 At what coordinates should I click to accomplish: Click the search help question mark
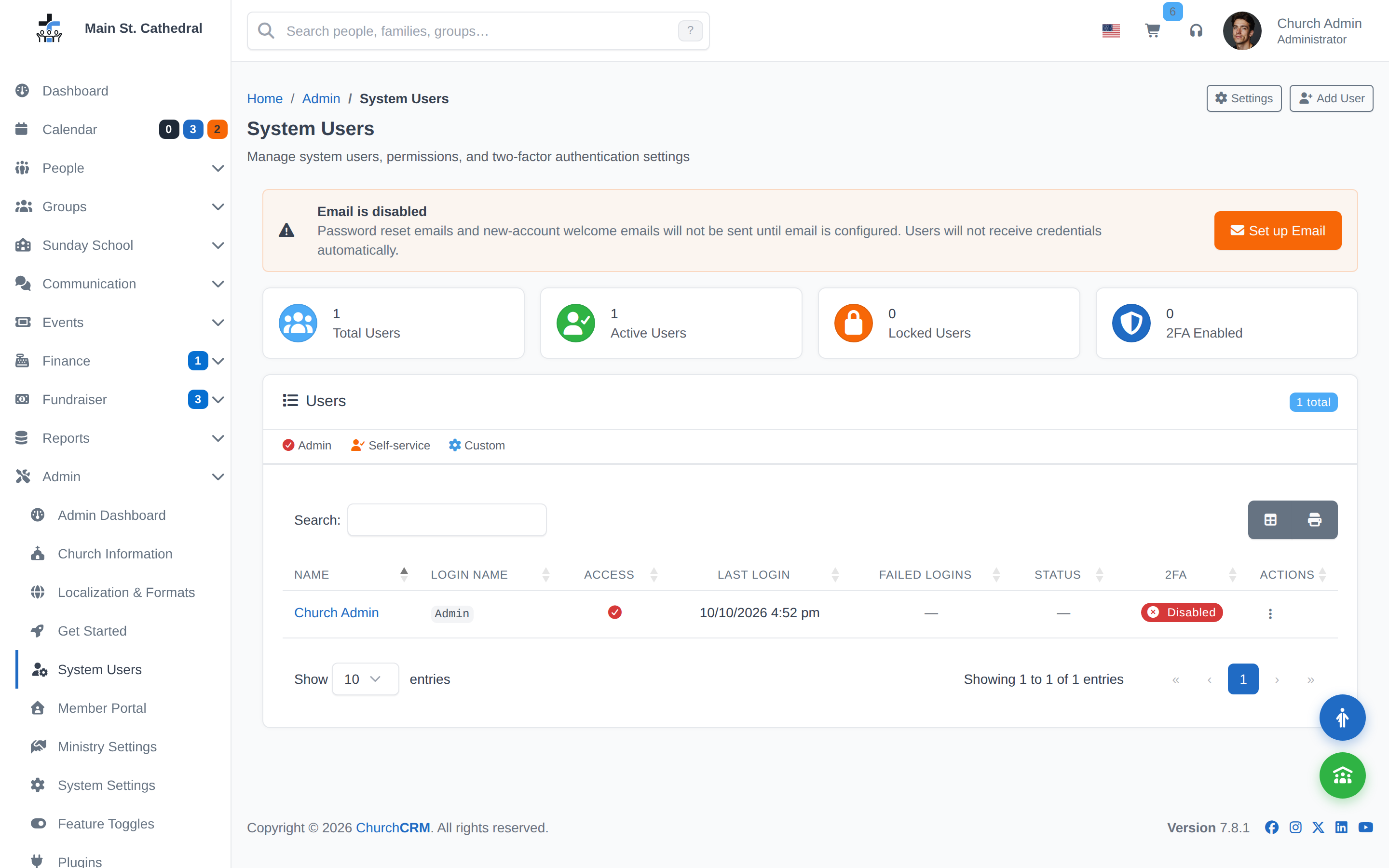pyautogui.click(x=690, y=30)
